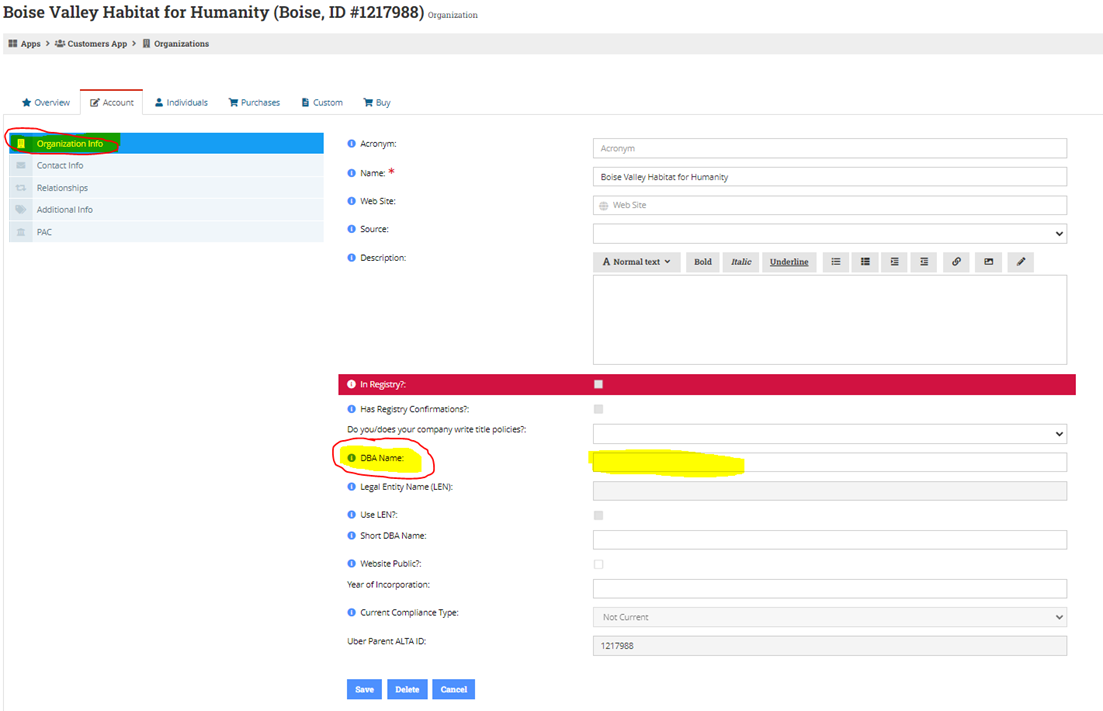Click into the Name input field

830,177
